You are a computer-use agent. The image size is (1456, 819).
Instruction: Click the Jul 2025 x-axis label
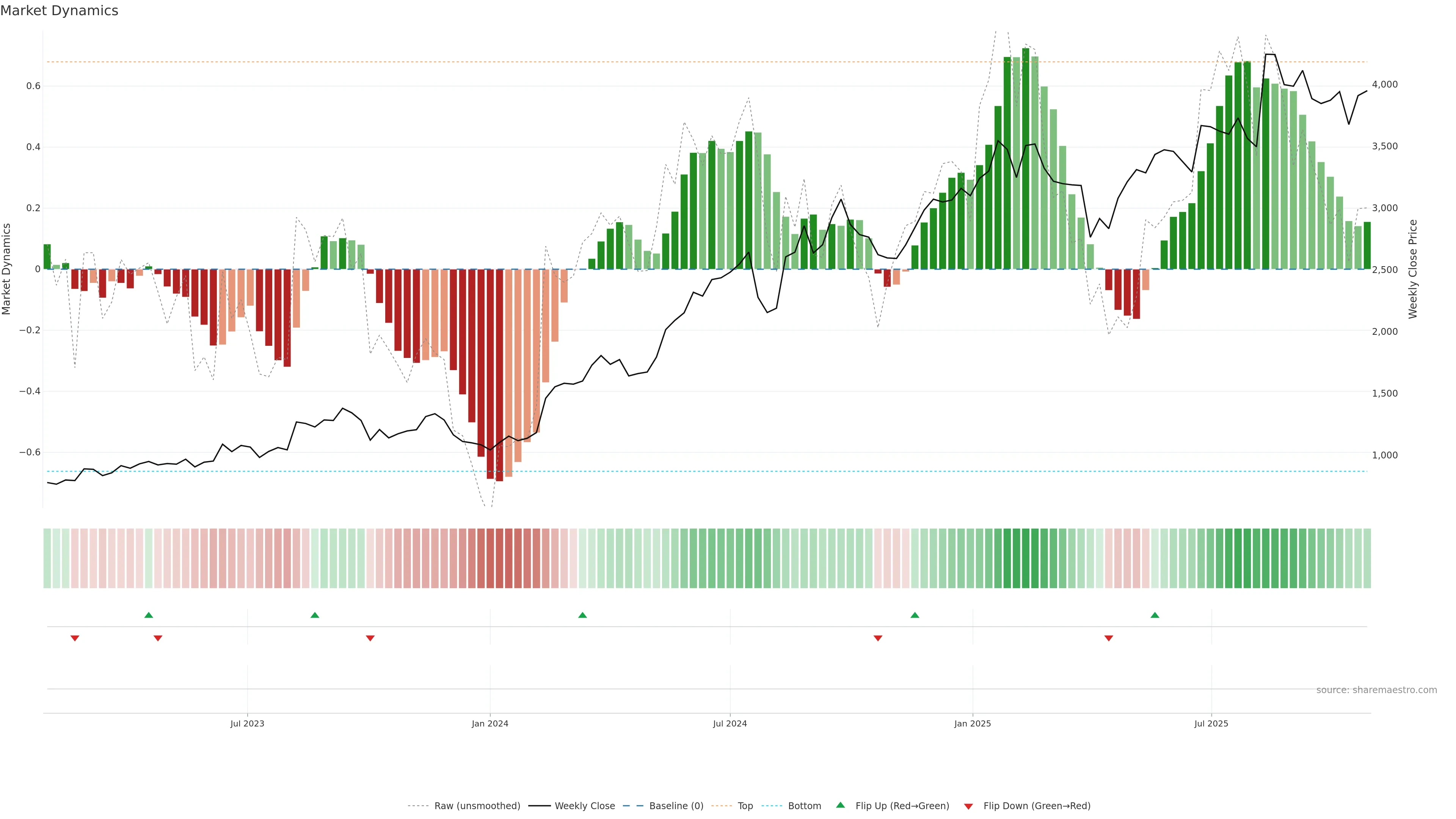1211,723
